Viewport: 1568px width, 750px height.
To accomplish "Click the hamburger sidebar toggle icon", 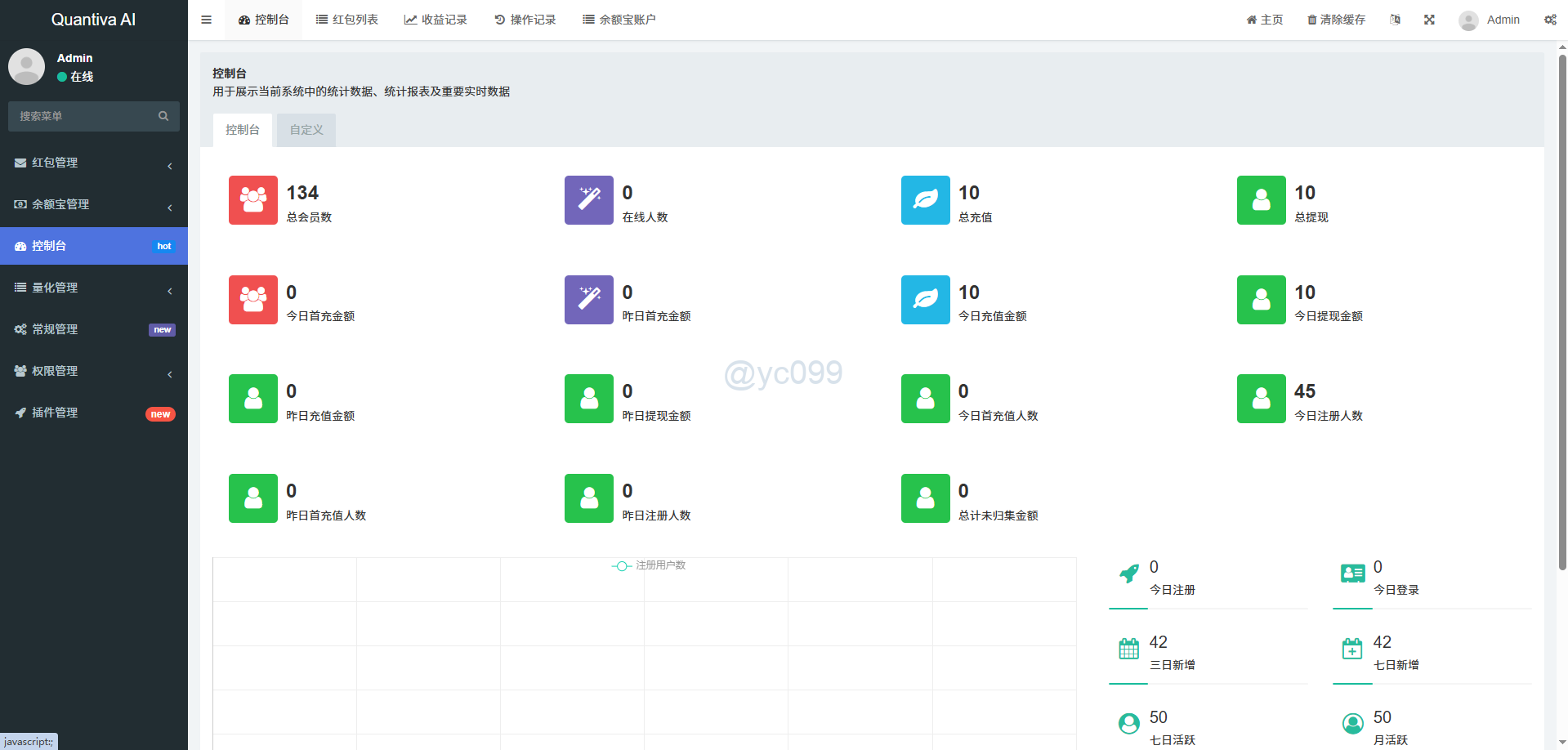I will click(206, 20).
